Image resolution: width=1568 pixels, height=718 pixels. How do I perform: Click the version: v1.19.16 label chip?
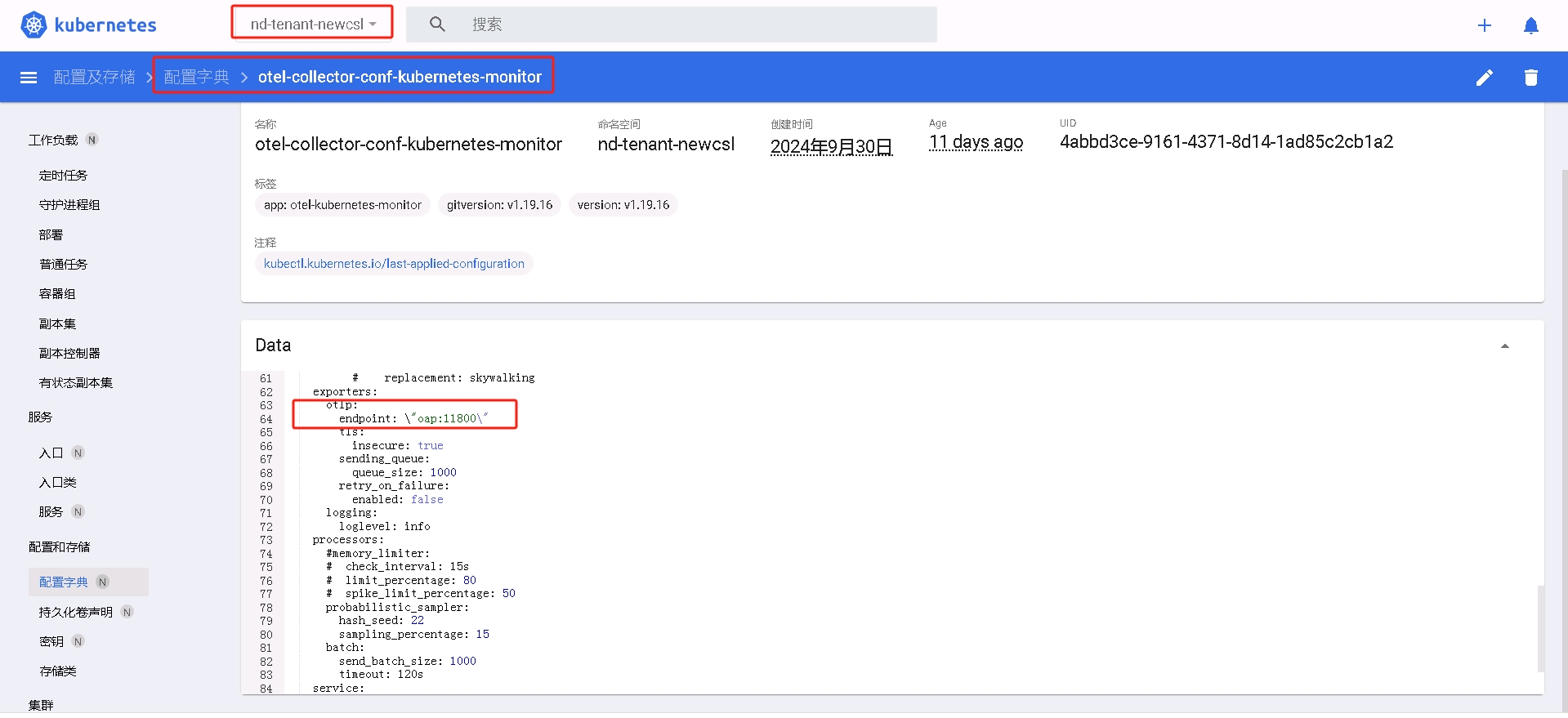click(x=623, y=205)
